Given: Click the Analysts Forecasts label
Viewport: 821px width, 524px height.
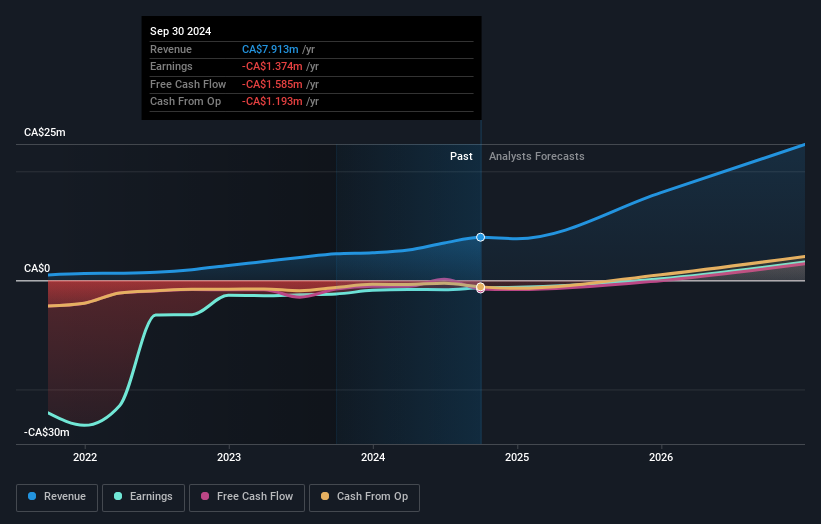Looking at the screenshot, I should click(537, 156).
